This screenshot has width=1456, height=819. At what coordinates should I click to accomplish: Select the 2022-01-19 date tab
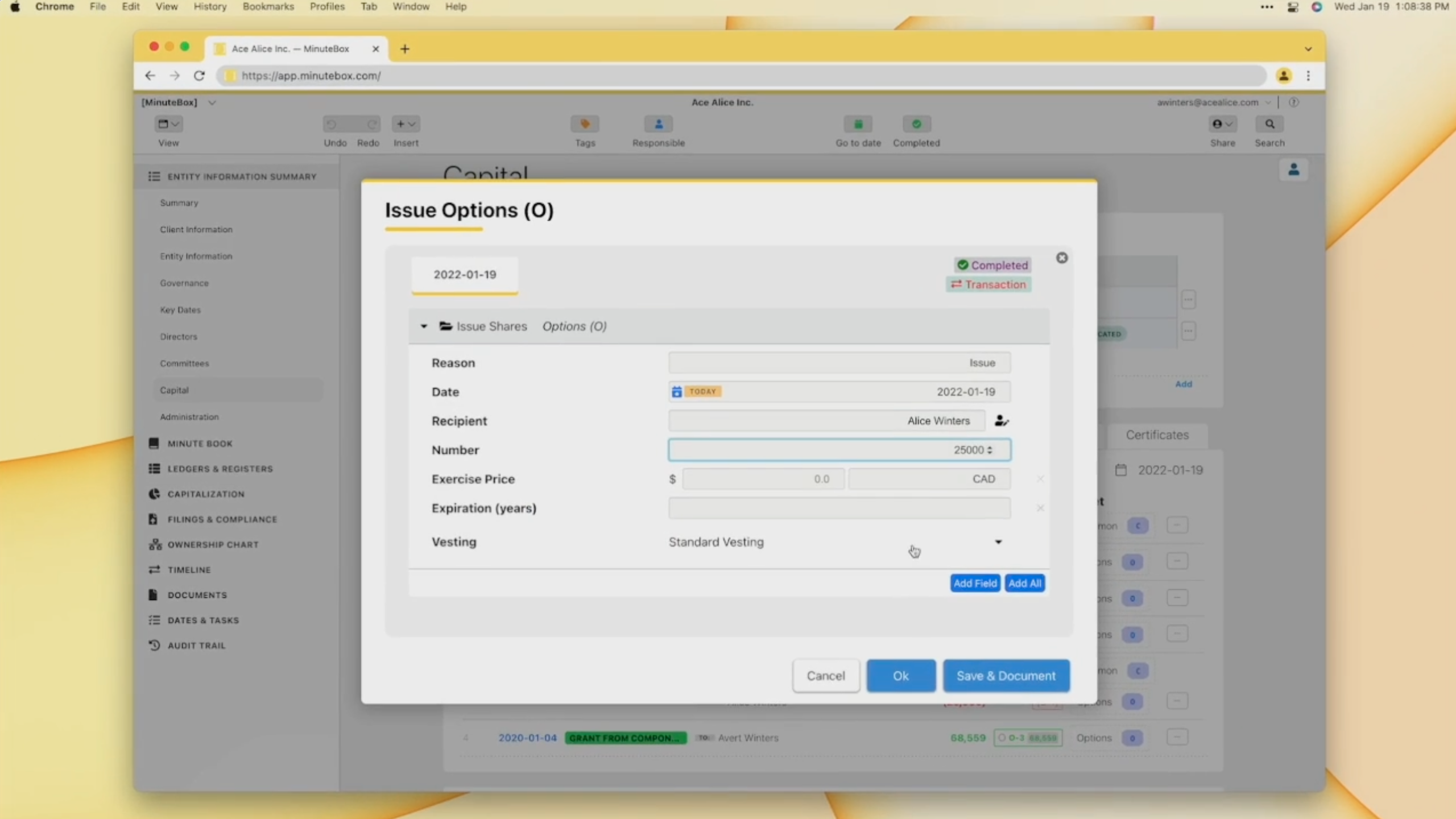[x=465, y=275]
